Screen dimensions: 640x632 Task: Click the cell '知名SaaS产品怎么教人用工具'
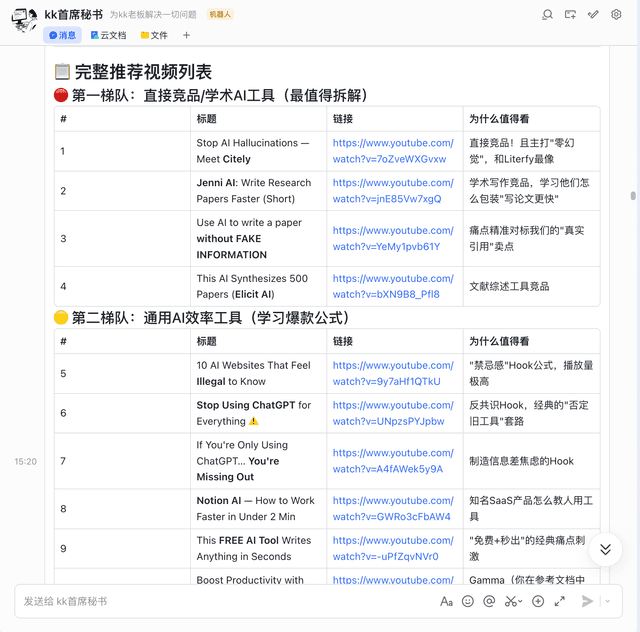(531, 509)
